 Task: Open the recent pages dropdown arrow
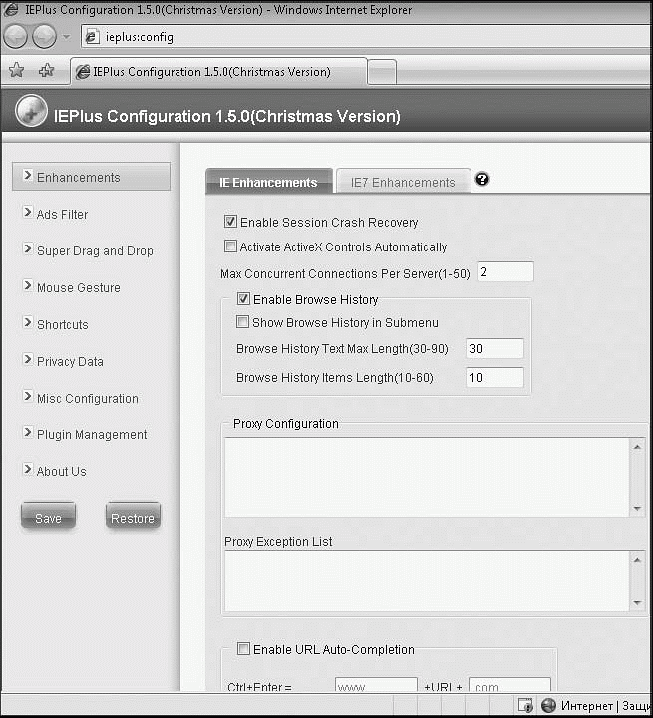coord(66,37)
